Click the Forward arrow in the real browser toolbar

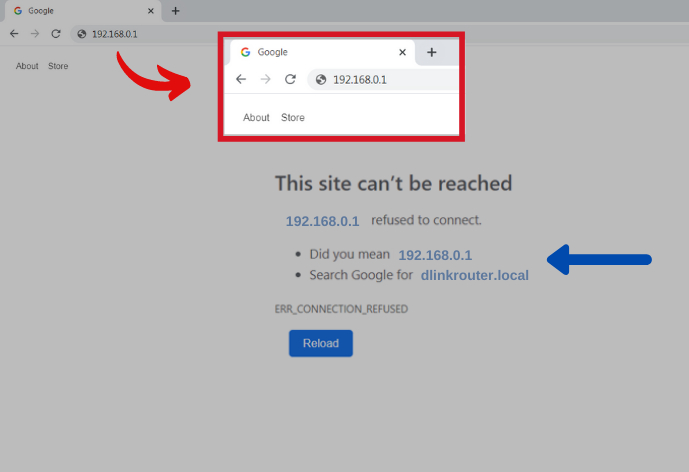(35, 34)
